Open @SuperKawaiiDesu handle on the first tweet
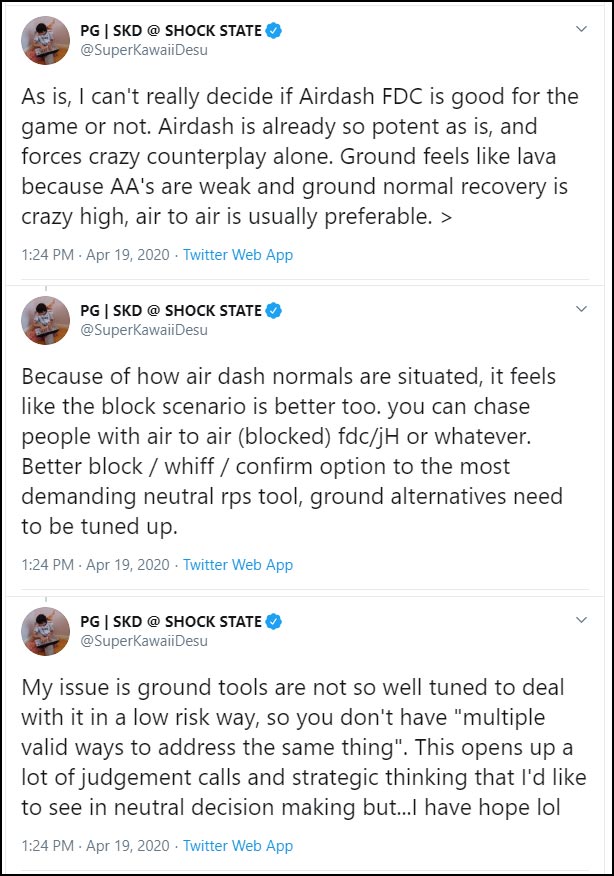614x876 pixels. click(x=143, y=50)
